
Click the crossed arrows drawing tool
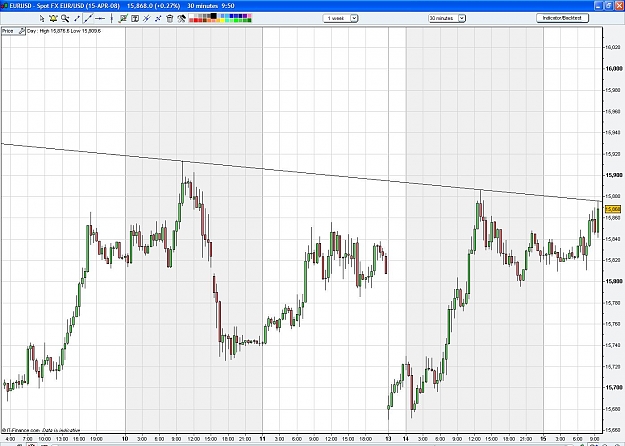(x=158, y=18)
